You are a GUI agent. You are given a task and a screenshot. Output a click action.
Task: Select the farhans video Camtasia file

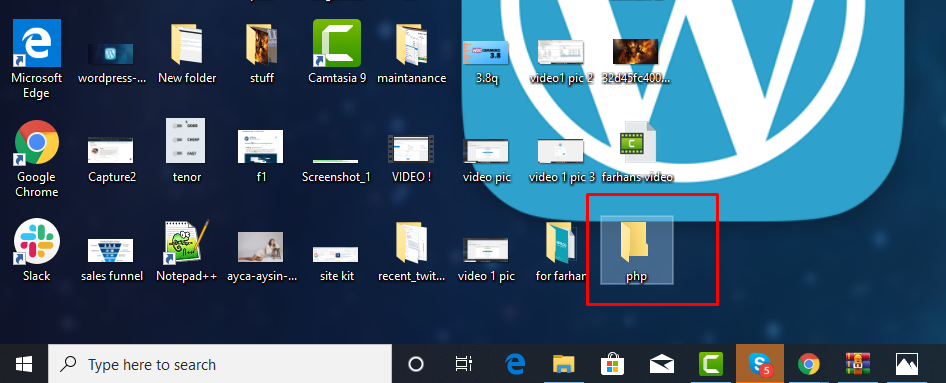coord(637,143)
